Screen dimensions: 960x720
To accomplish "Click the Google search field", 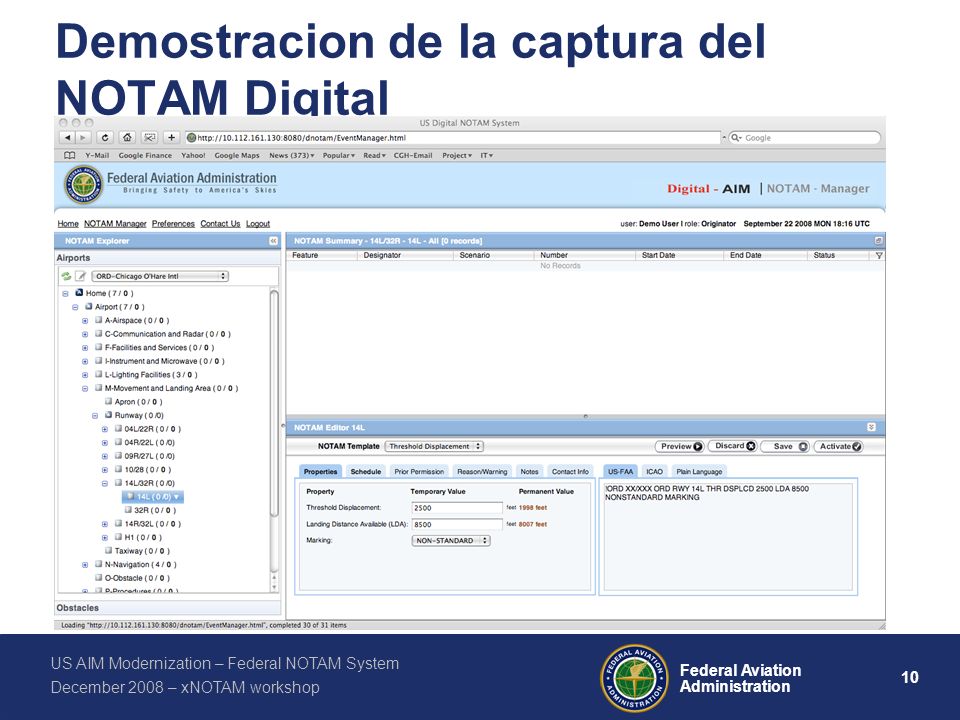I will [x=804, y=138].
